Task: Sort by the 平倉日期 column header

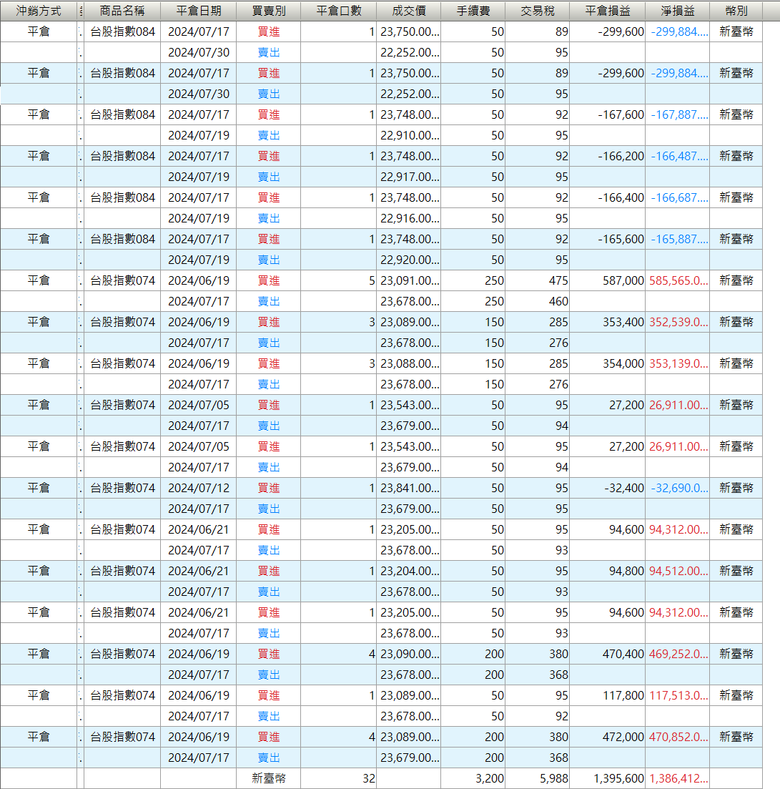Action: point(198,11)
